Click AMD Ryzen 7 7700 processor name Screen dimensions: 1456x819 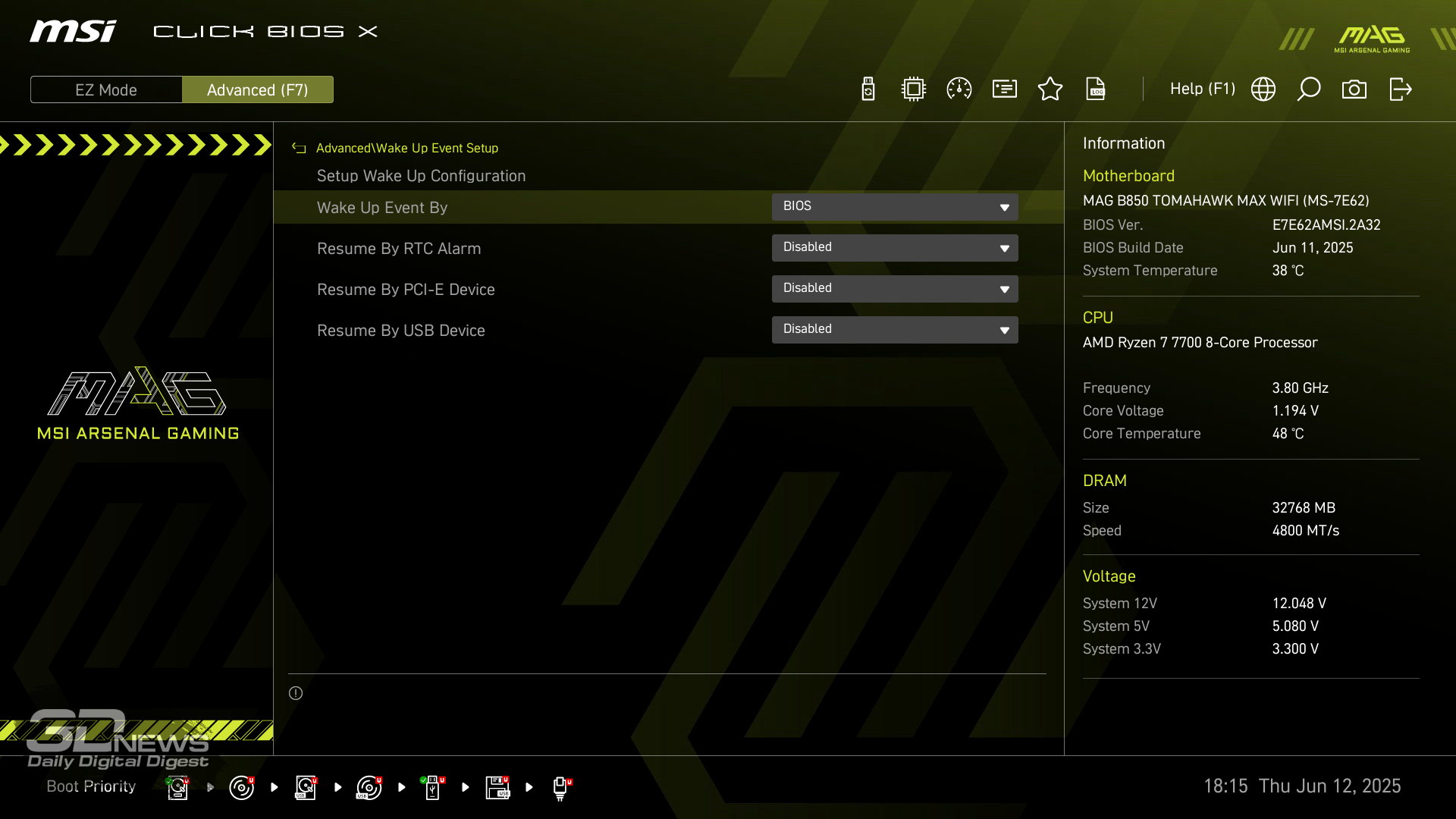1200,343
